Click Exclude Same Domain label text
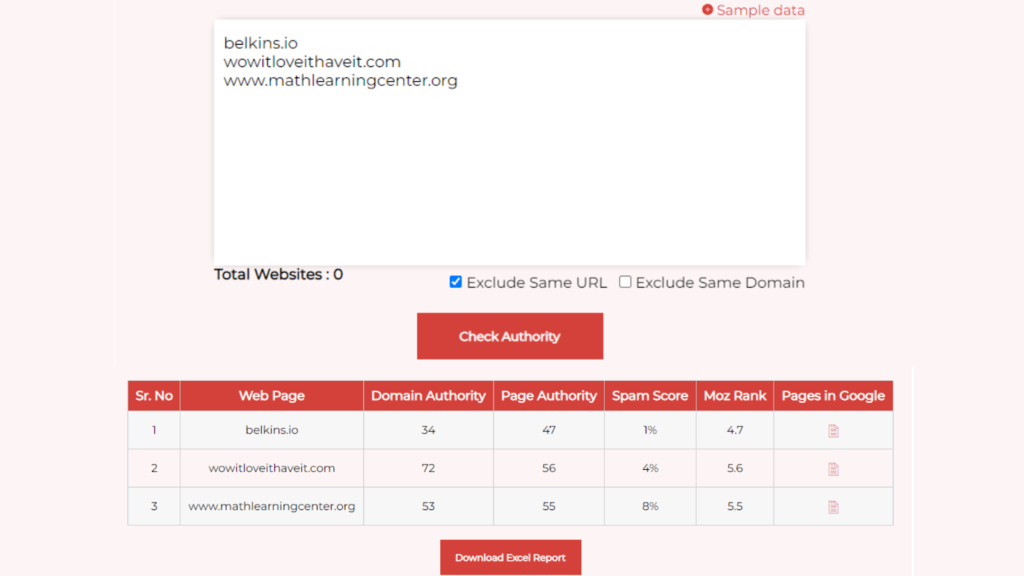1024x576 pixels. [x=720, y=283]
